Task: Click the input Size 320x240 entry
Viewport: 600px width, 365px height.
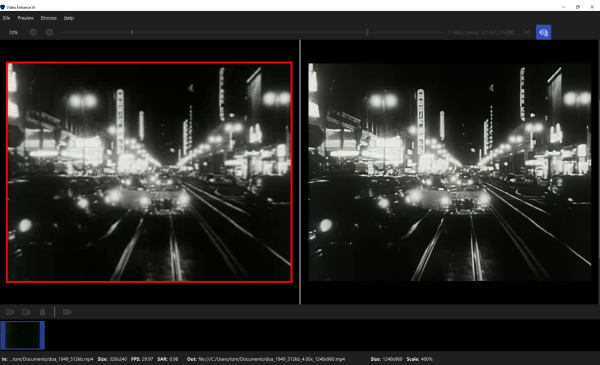Action: [x=112, y=359]
